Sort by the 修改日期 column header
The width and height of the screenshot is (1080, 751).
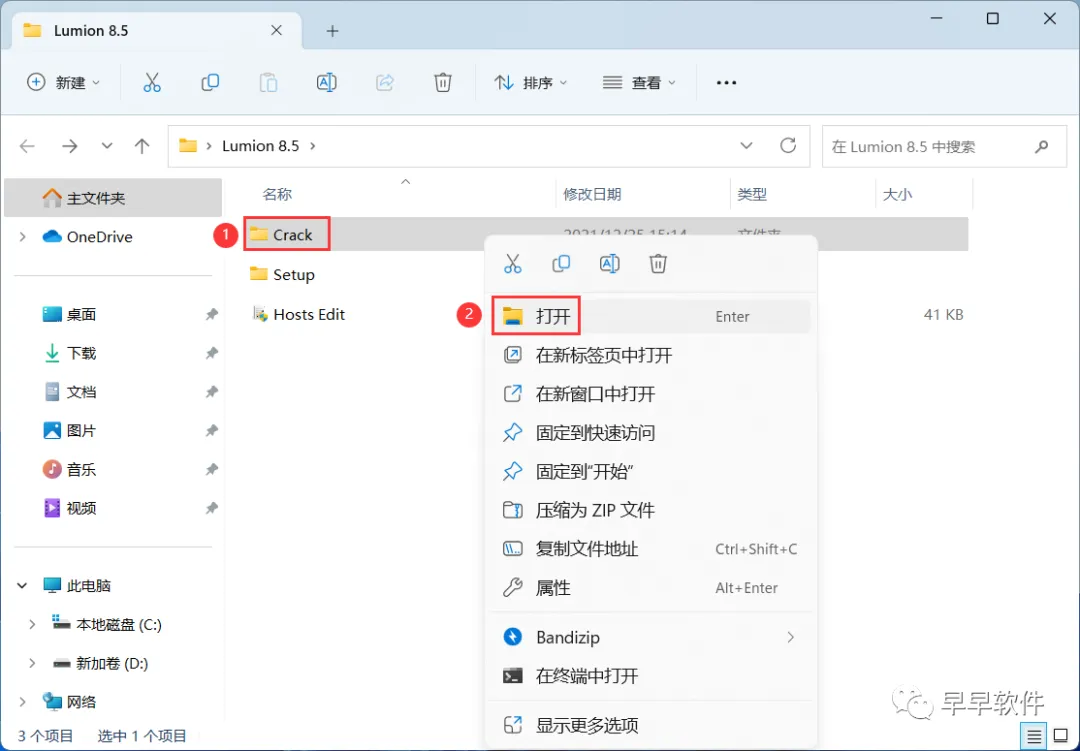pos(592,194)
